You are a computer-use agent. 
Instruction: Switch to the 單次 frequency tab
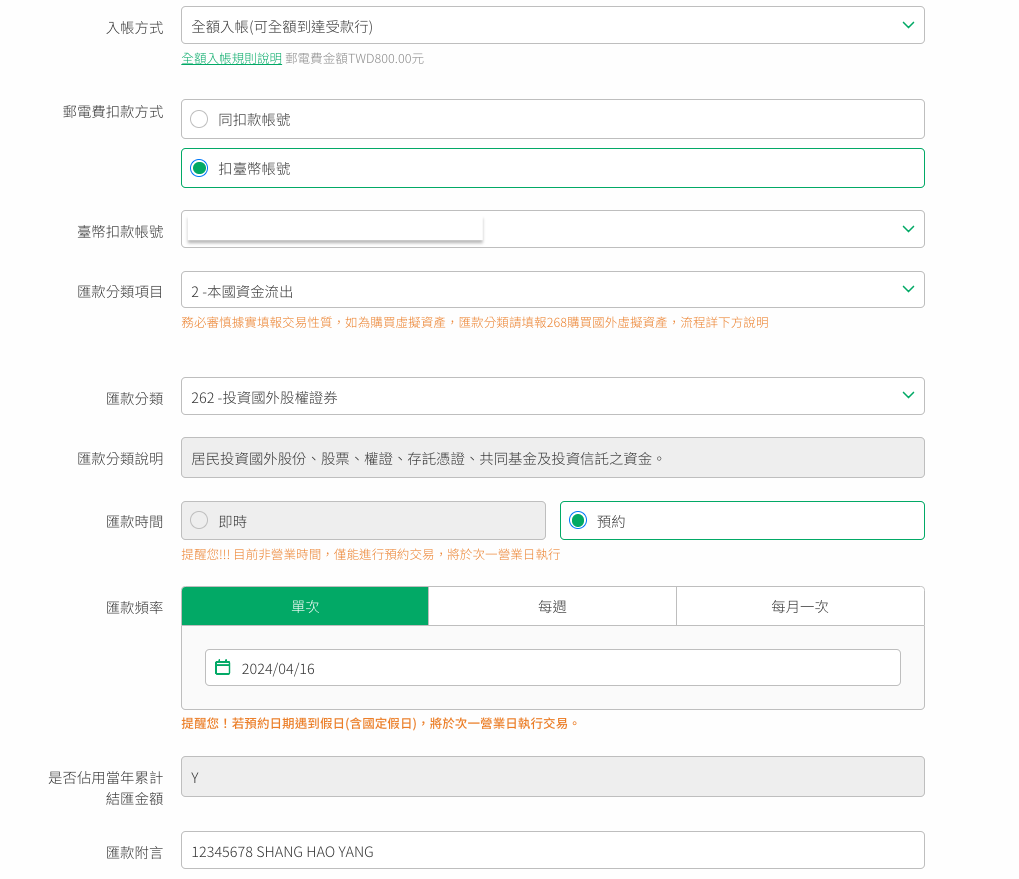[305, 606]
